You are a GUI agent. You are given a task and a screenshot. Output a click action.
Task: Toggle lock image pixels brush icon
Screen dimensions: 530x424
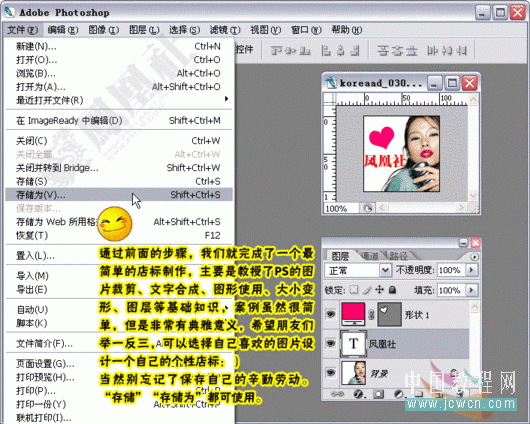pyautogui.click(x=366, y=290)
